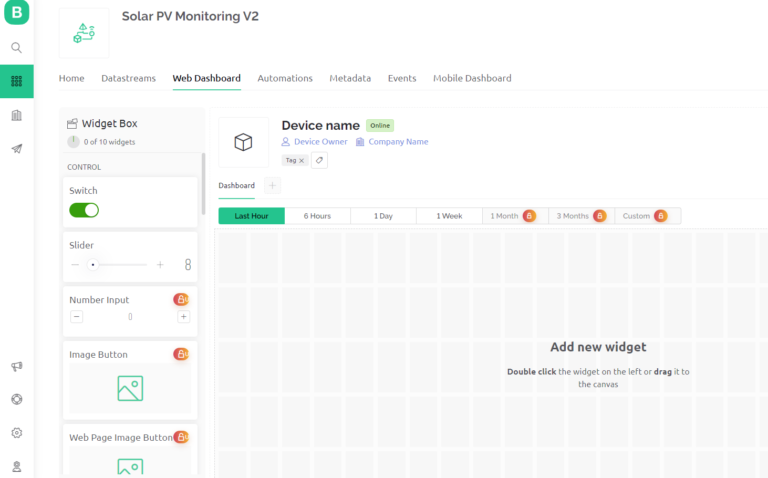The width and height of the screenshot is (768, 478).
Task: Click the Blynk logo icon
Action: (x=17, y=12)
